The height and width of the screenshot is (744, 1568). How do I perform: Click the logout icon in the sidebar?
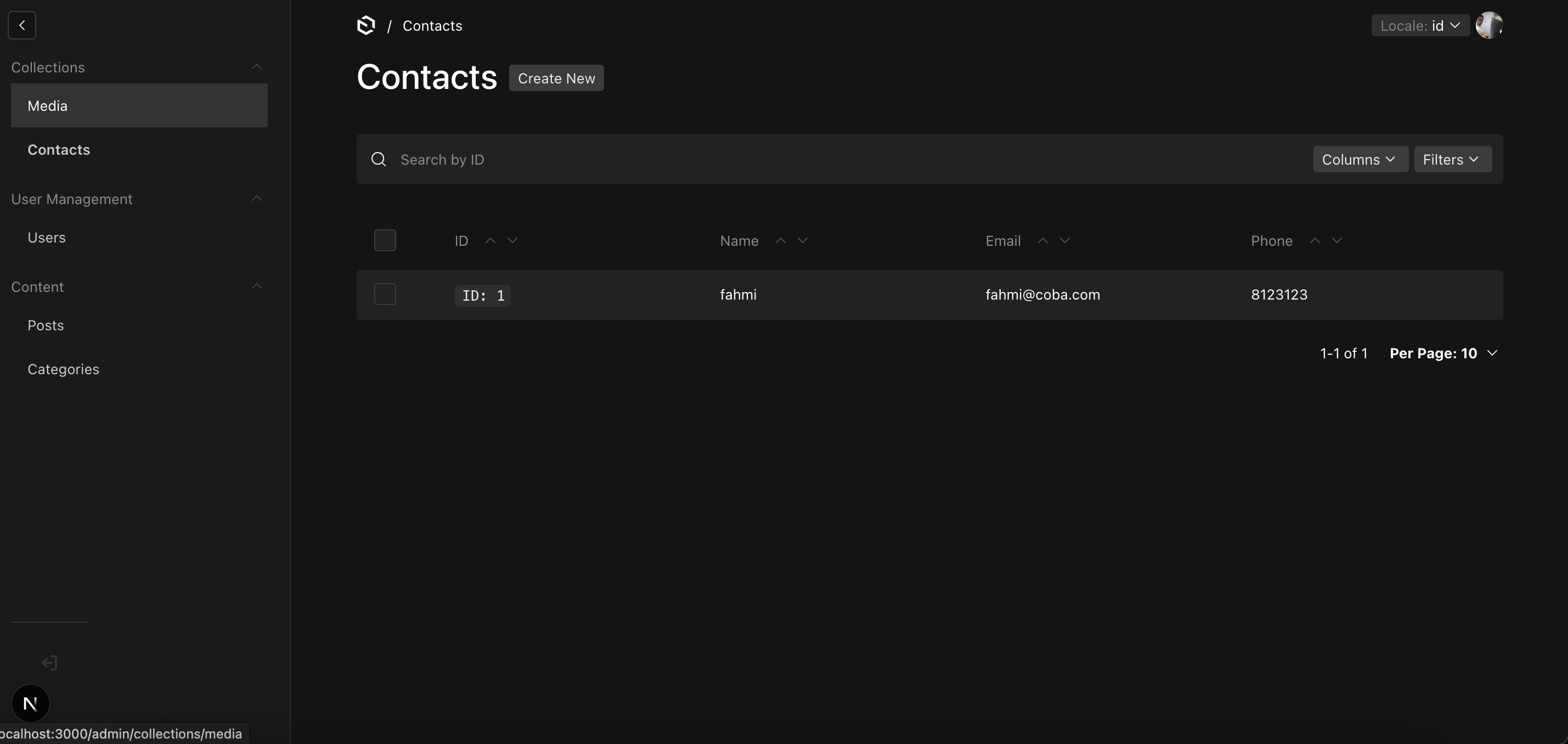point(49,662)
